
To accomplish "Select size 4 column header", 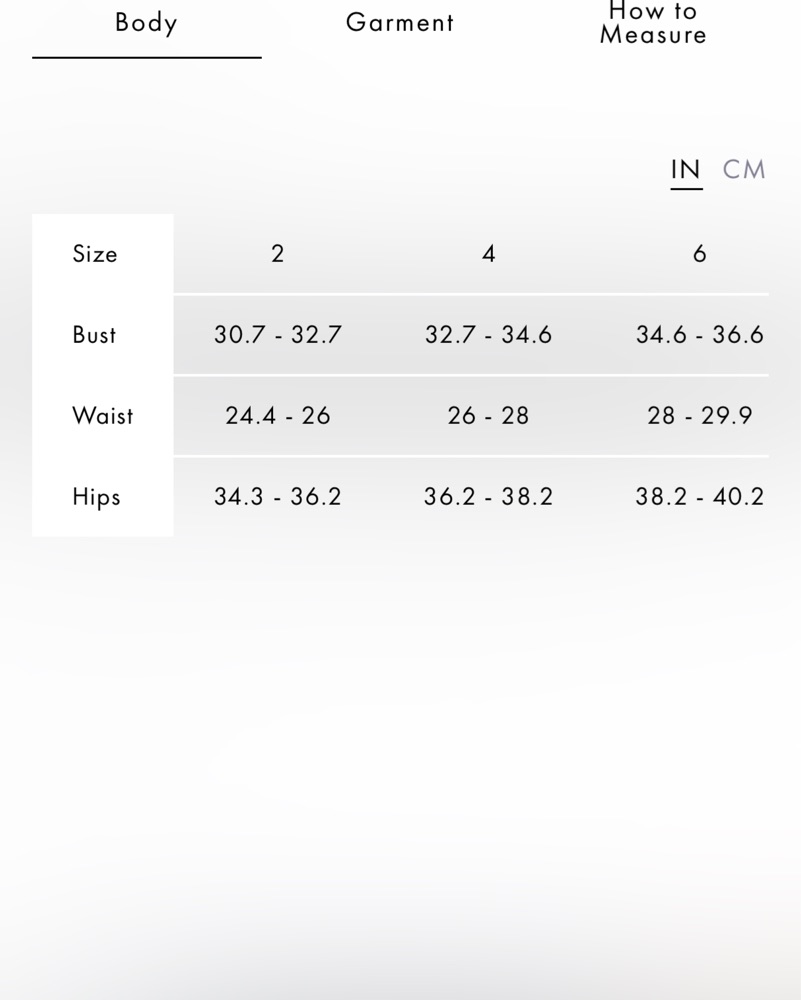I will pyautogui.click(x=489, y=254).
